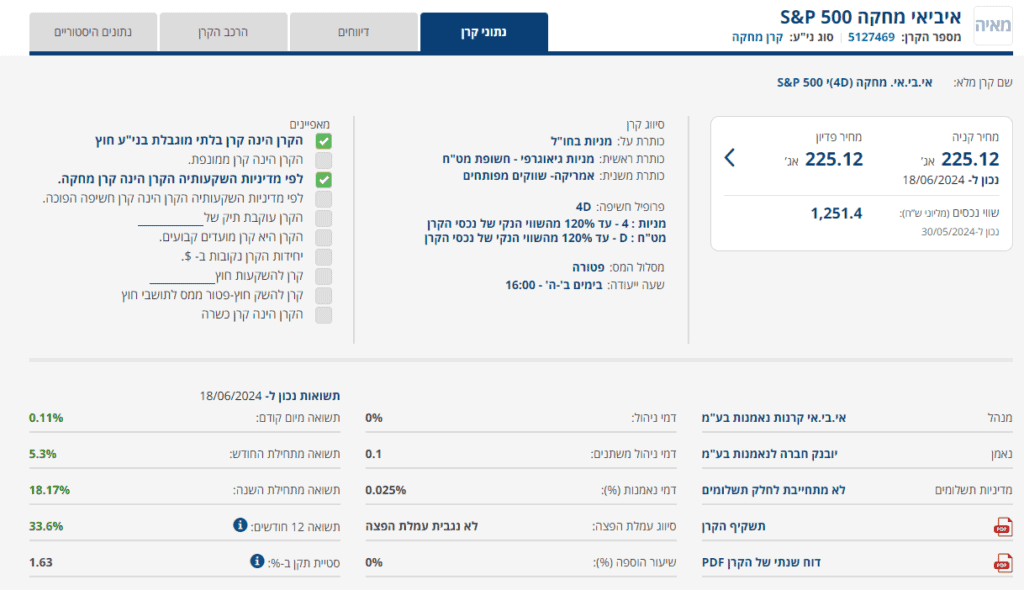Click the קרן מחקה type link
Screen dimensions: 1024x590
click(x=758, y=37)
